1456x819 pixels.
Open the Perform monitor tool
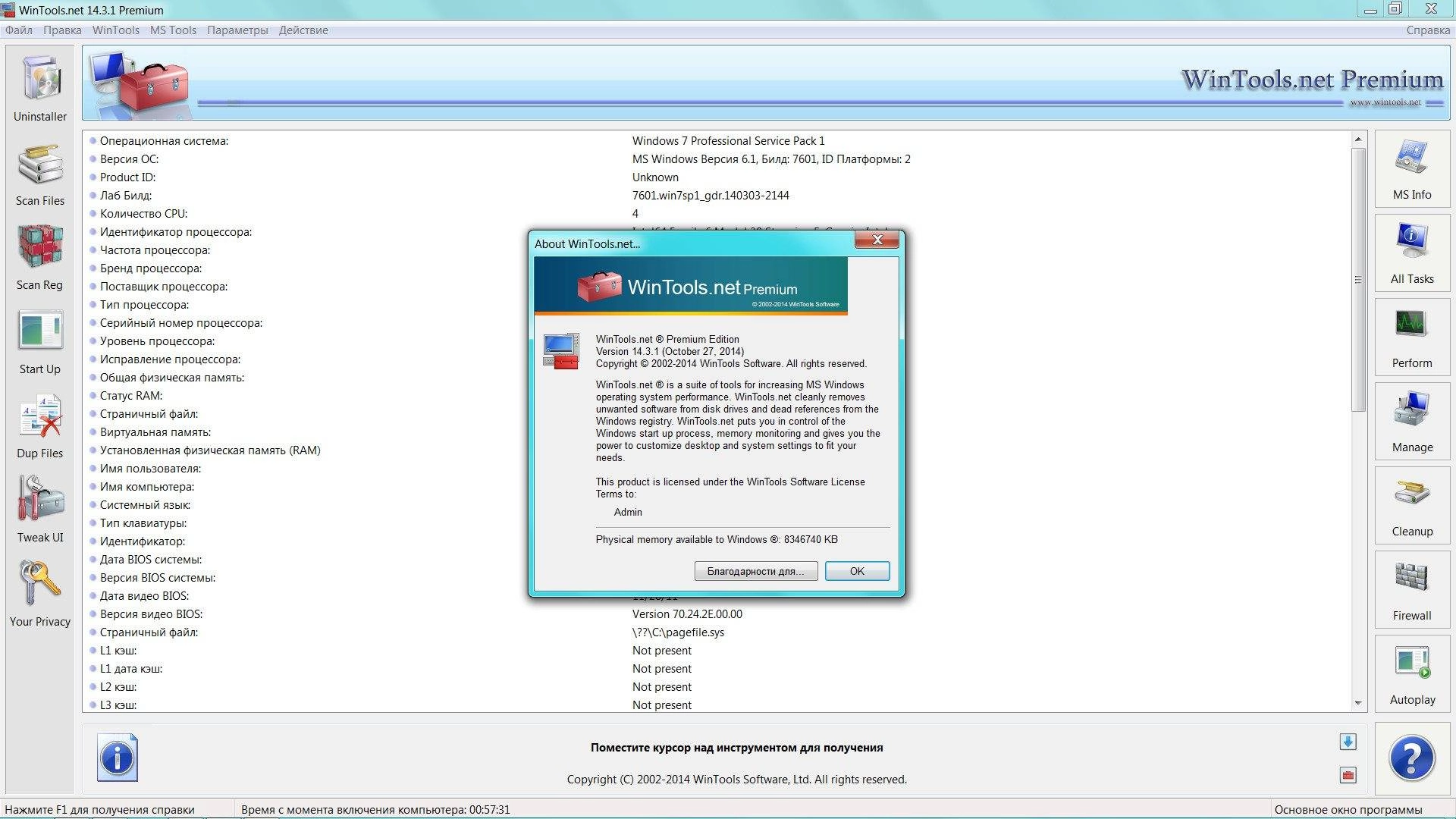click(x=1412, y=337)
